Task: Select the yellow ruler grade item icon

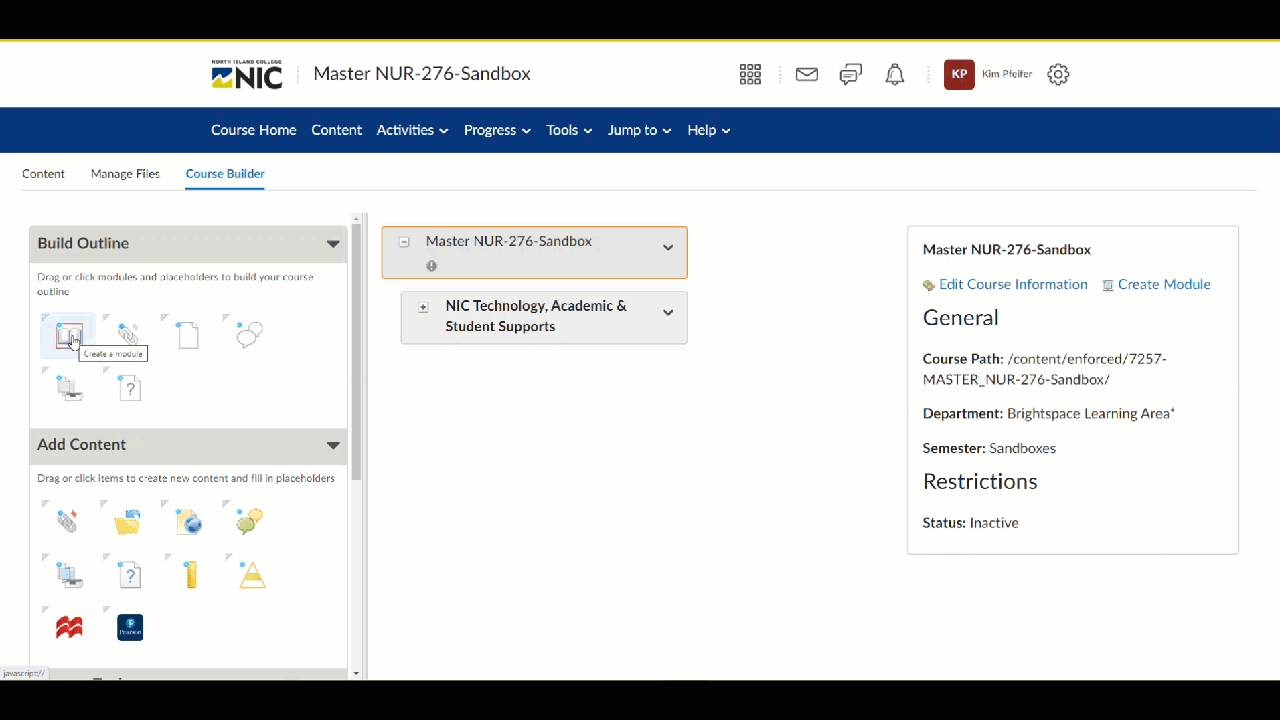Action: 189,573
